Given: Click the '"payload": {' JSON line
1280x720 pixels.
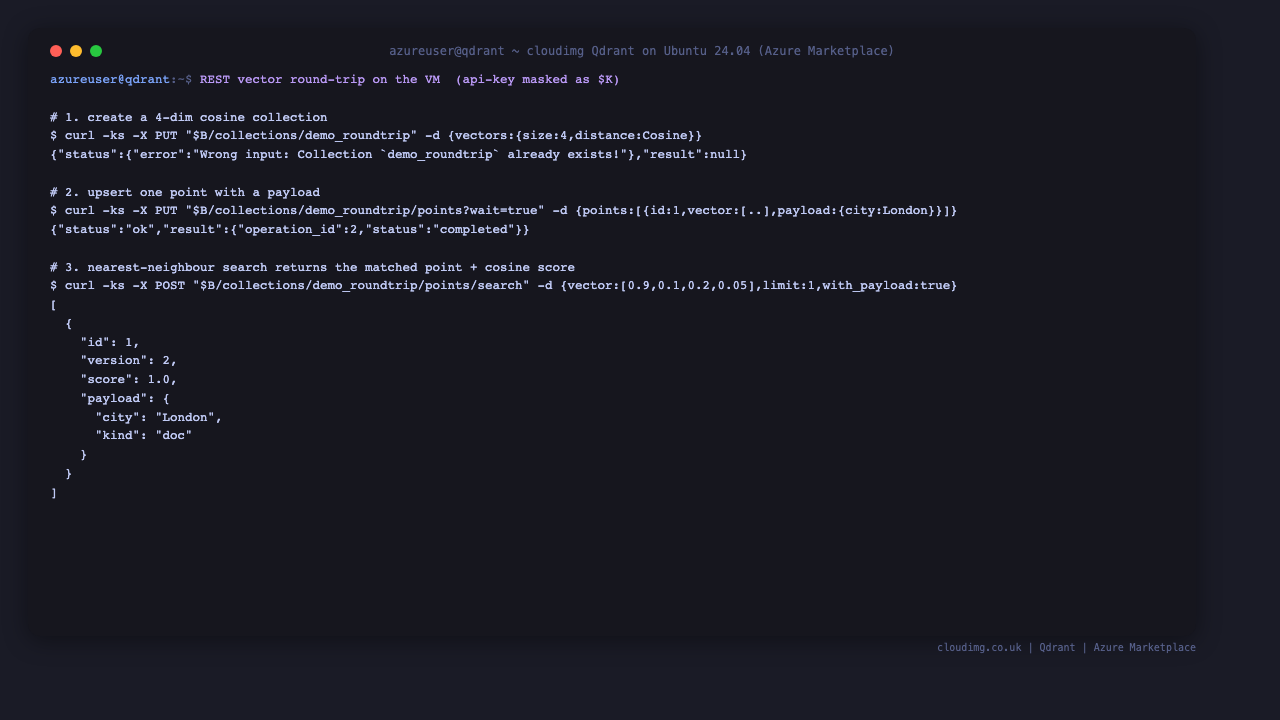Looking at the screenshot, I should point(125,398).
